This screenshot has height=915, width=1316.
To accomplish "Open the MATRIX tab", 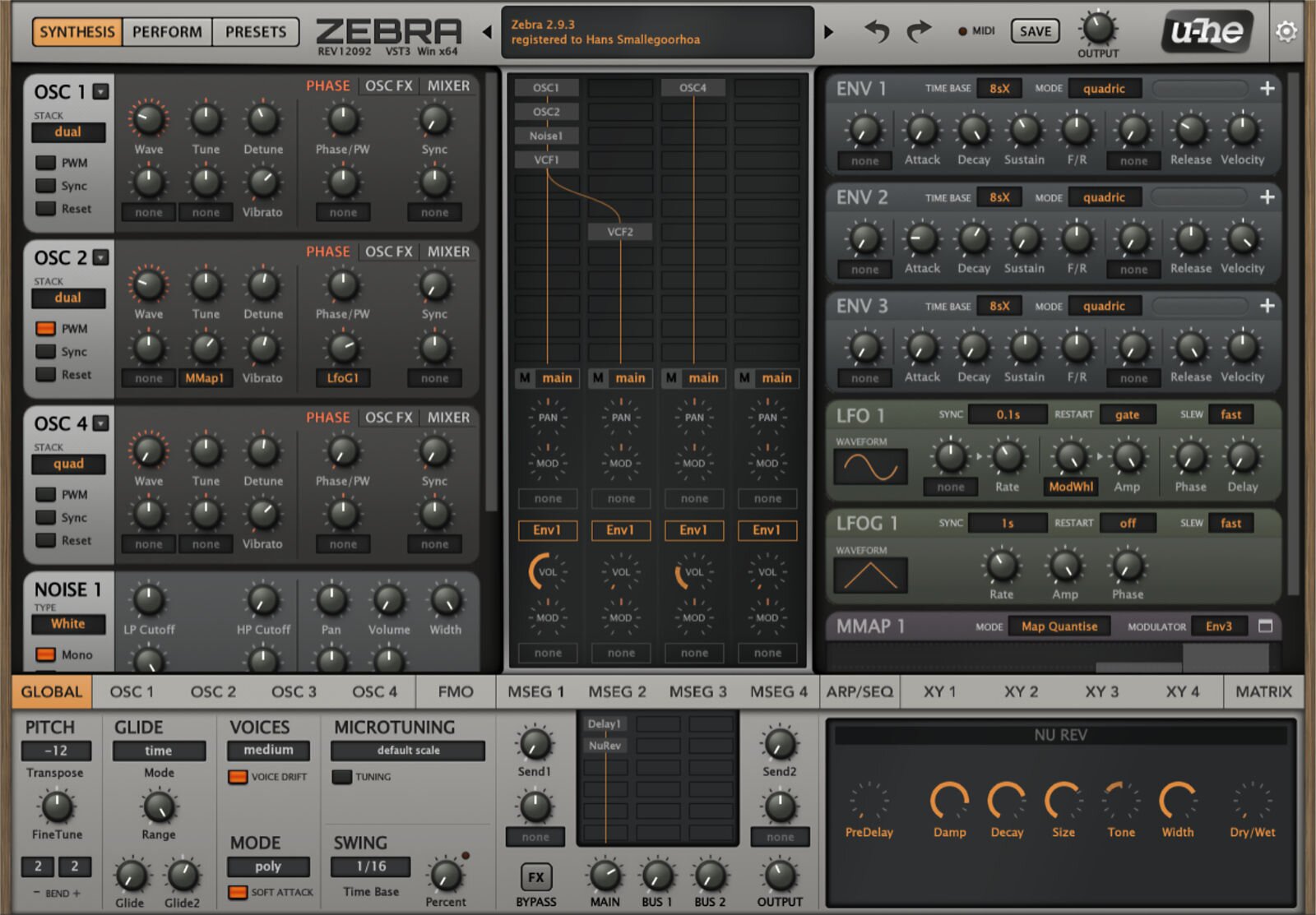I will [1263, 692].
